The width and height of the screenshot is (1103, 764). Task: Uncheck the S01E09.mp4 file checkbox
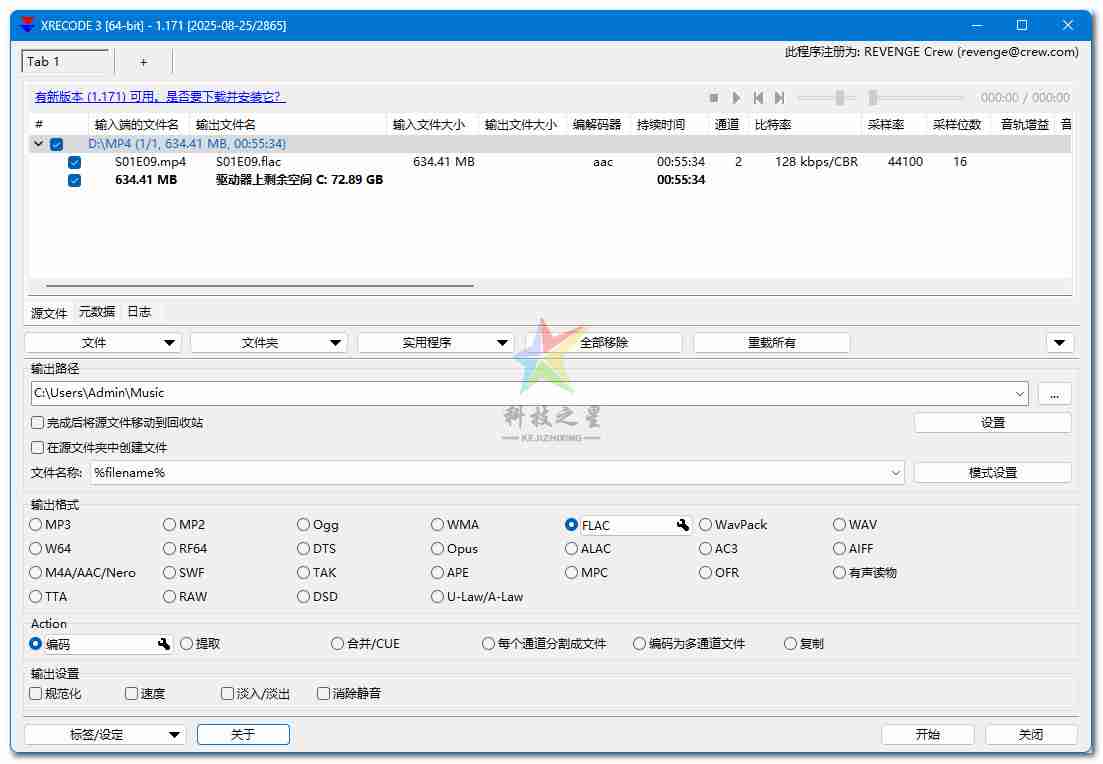coord(75,162)
